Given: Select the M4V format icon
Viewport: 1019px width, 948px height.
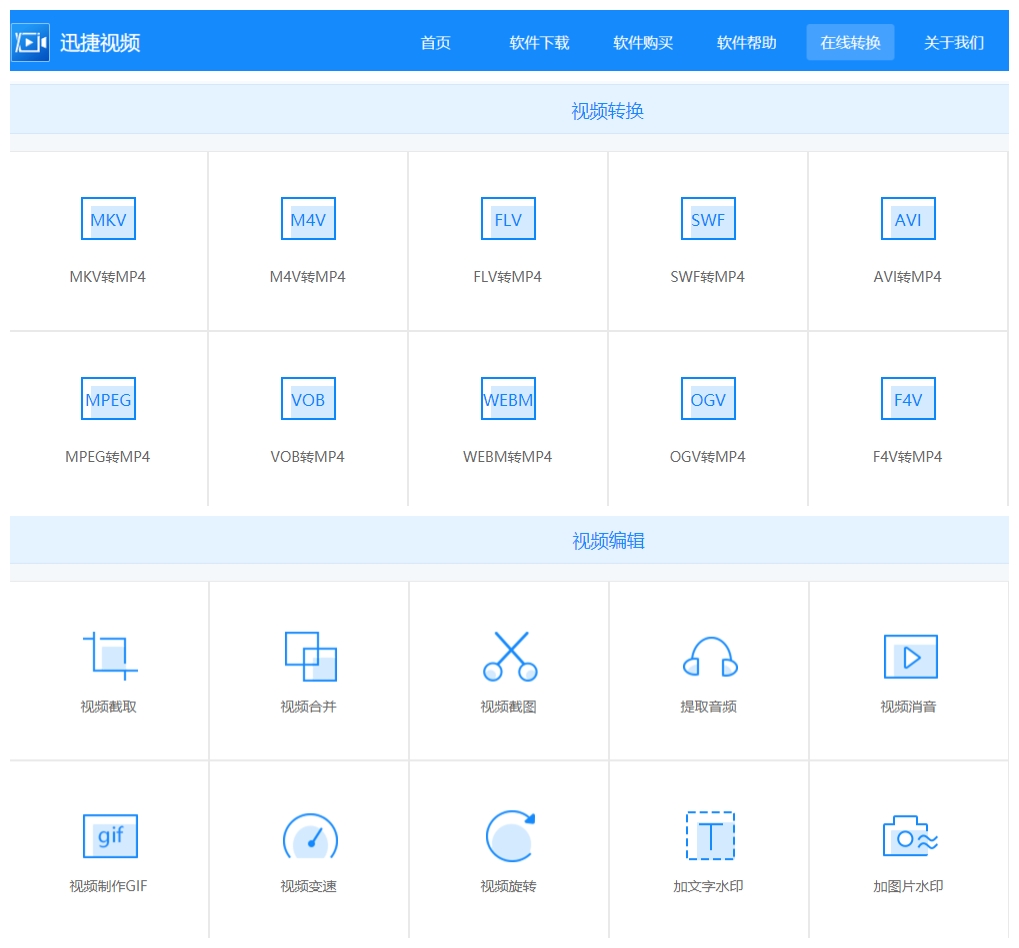Looking at the screenshot, I should tap(308, 219).
